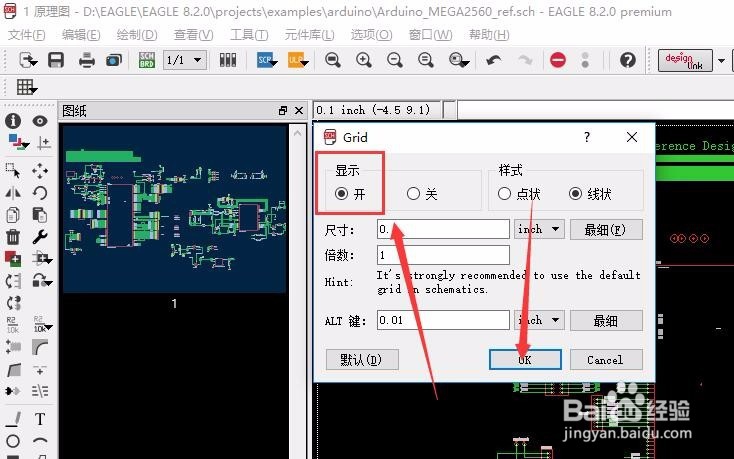Select the Add part tool
734x459 pixels.
[13, 258]
